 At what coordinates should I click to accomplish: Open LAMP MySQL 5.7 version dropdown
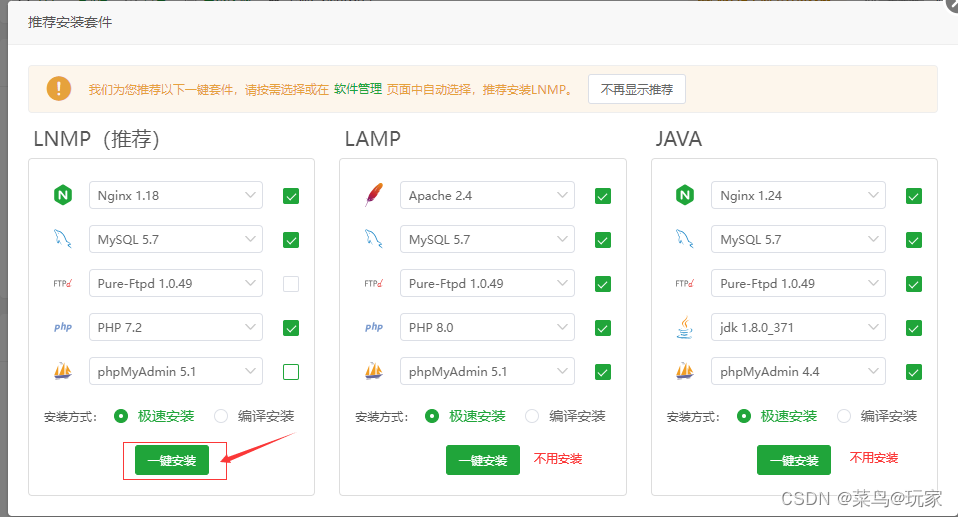click(488, 240)
